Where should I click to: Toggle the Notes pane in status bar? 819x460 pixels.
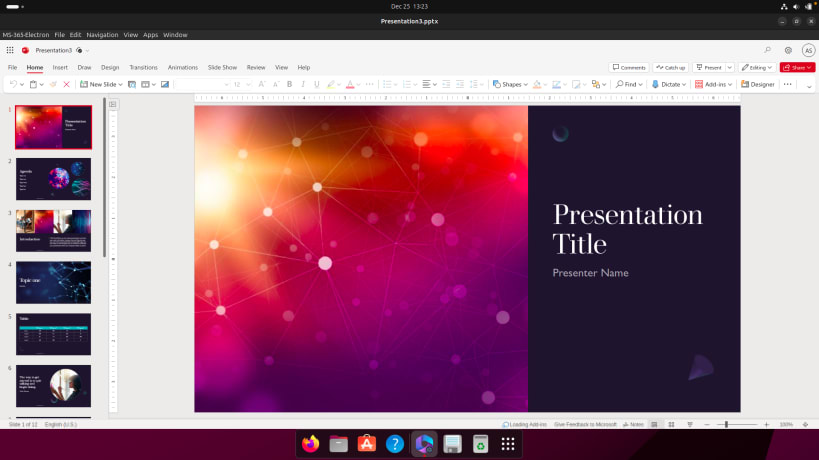[x=633, y=424]
